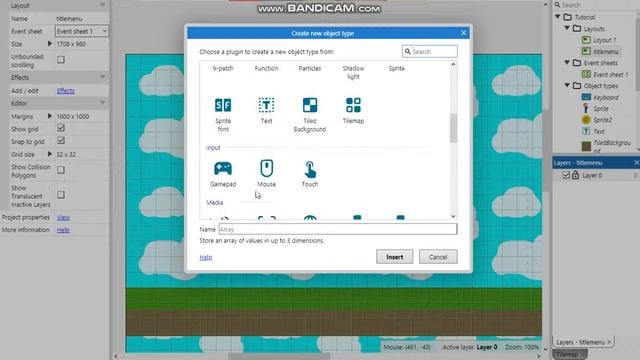Disable the Show grid checkbox

coord(61,128)
